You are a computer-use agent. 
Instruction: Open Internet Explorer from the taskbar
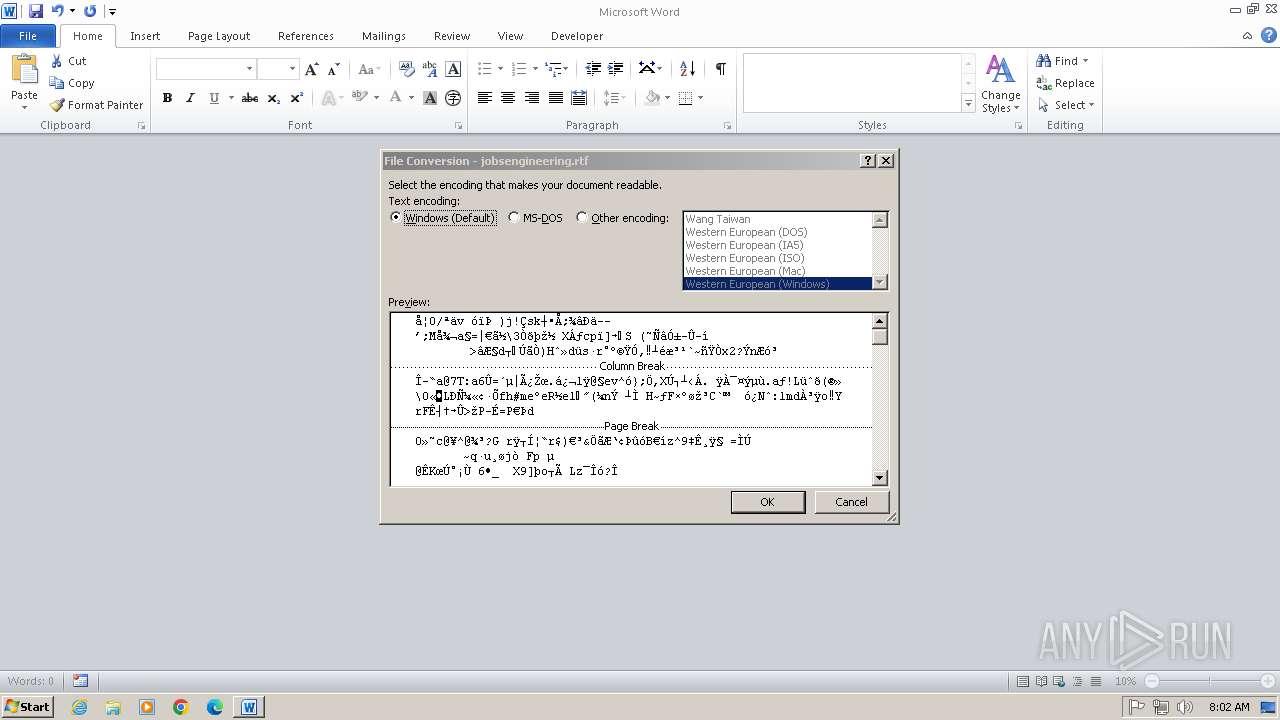pos(79,707)
